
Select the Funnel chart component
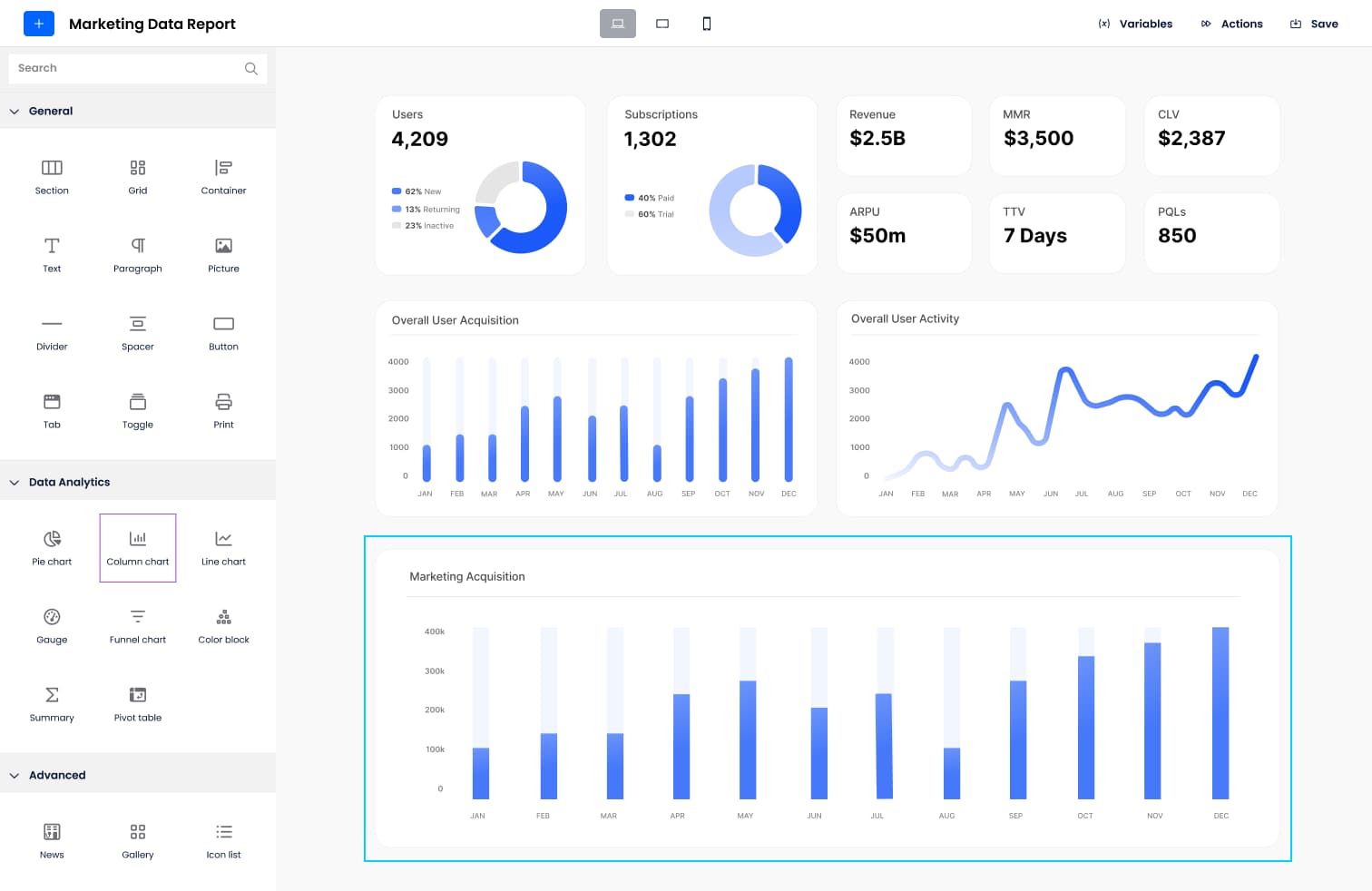(137, 625)
